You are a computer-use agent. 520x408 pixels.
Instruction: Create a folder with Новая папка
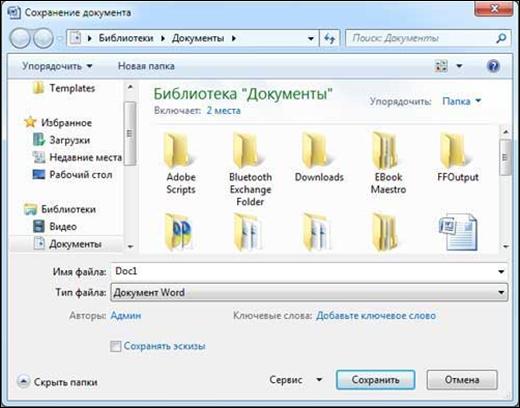[x=146, y=66]
